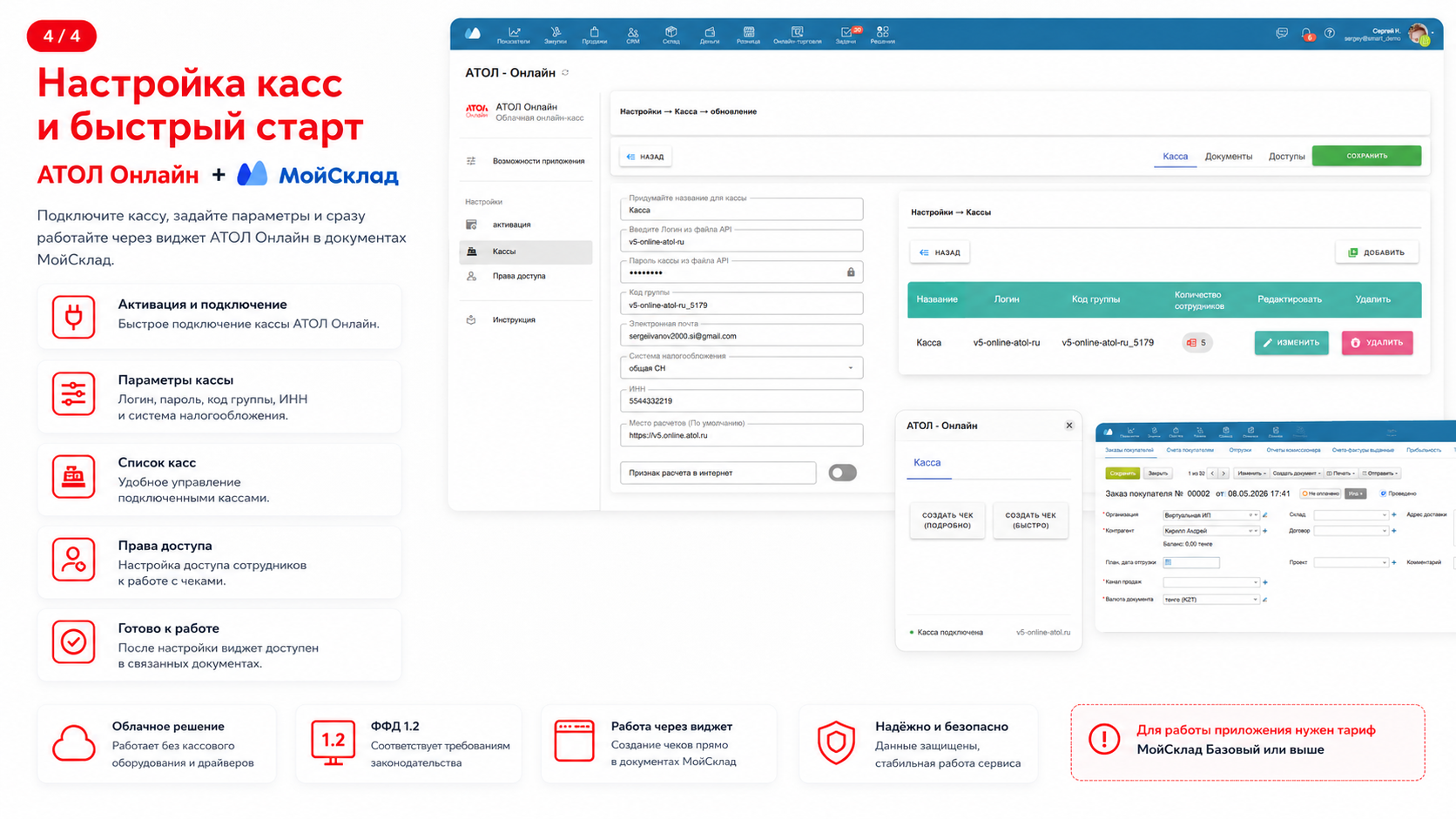The width and height of the screenshot is (1456, 819).
Task: Open the CRM section in the top bar
Action: [633, 35]
